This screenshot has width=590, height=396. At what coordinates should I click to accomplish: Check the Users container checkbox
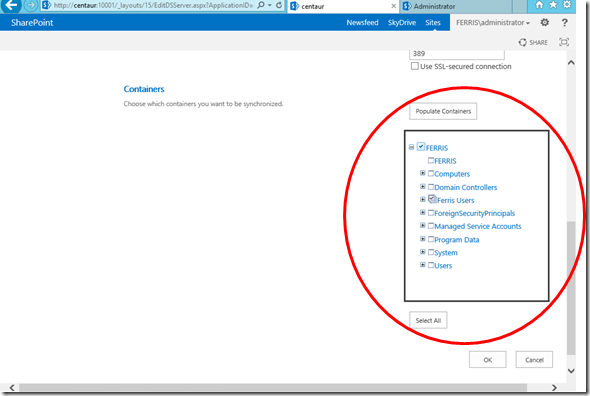tap(431, 265)
